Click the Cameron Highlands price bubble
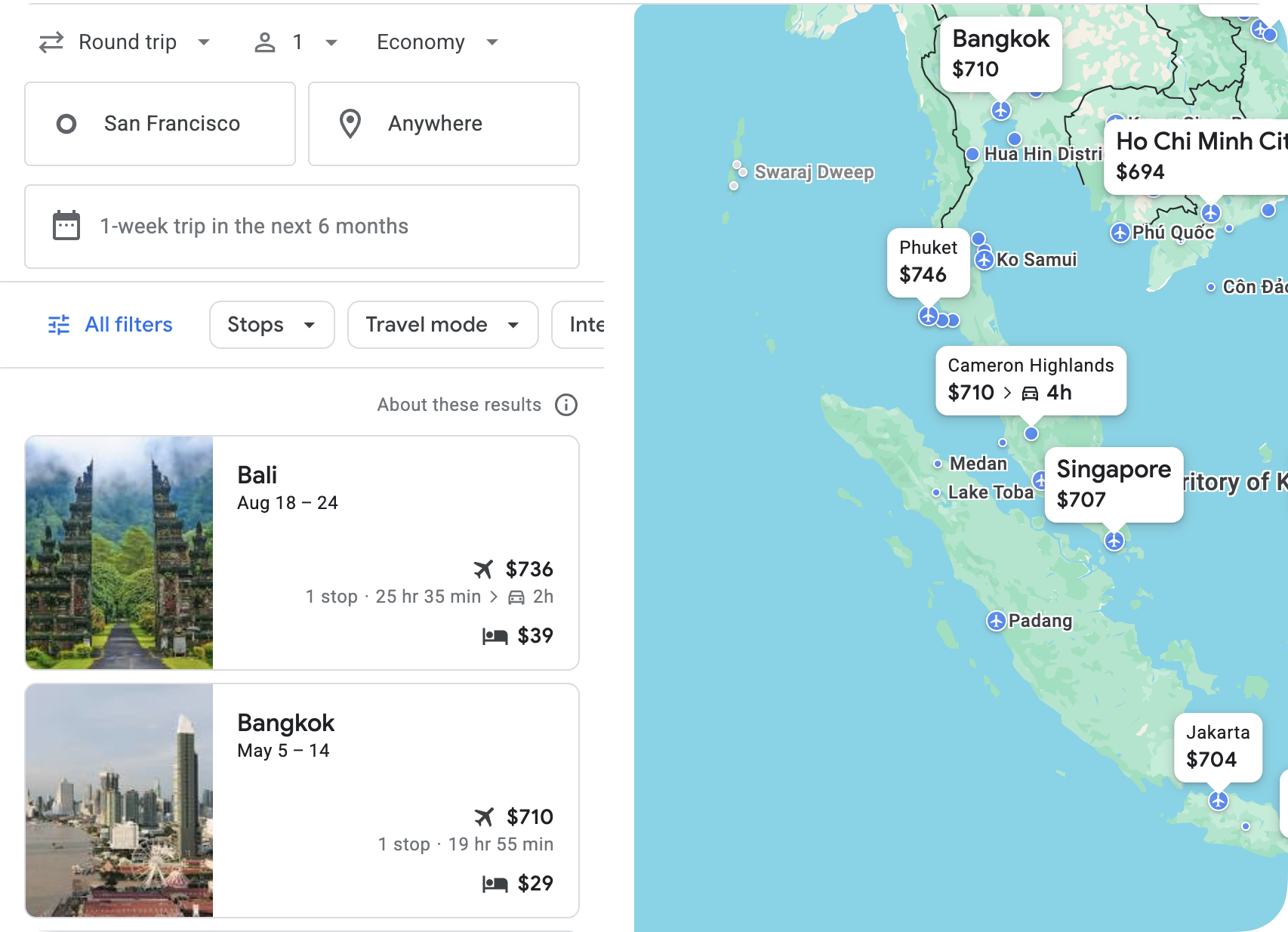The width and height of the screenshot is (1288, 932). [1030, 380]
